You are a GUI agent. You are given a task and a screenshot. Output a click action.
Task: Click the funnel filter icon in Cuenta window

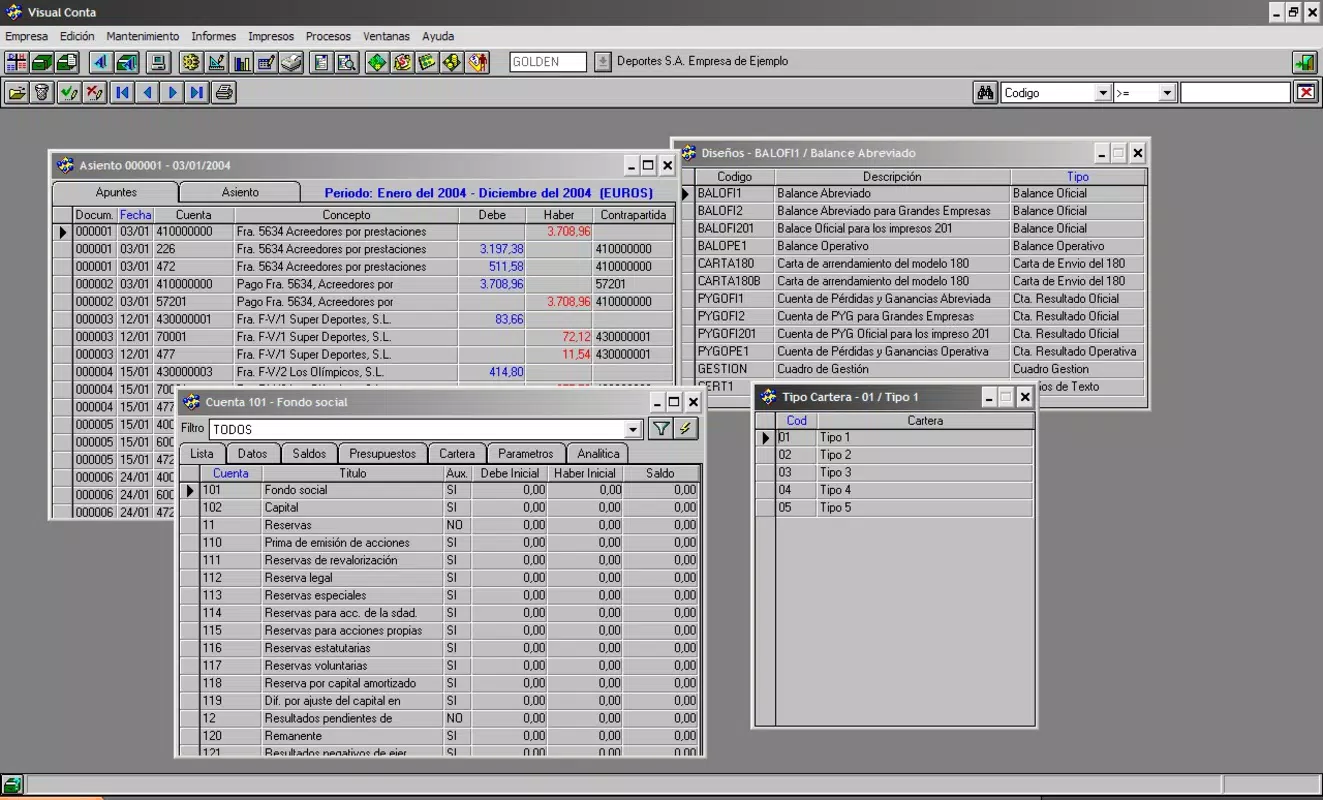click(x=661, y=429)
